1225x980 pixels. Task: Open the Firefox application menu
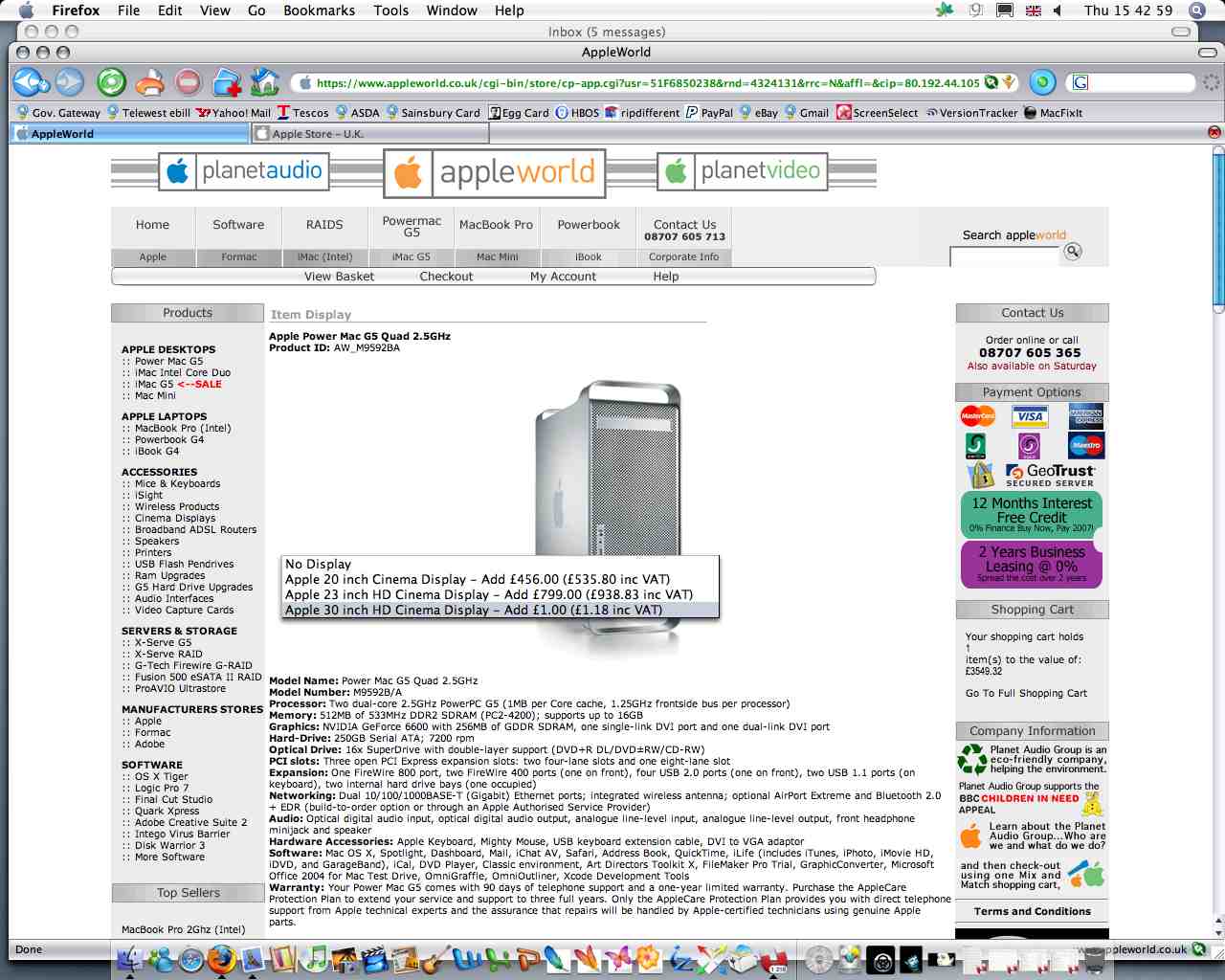pyautogui.click(x=76, y=11)
